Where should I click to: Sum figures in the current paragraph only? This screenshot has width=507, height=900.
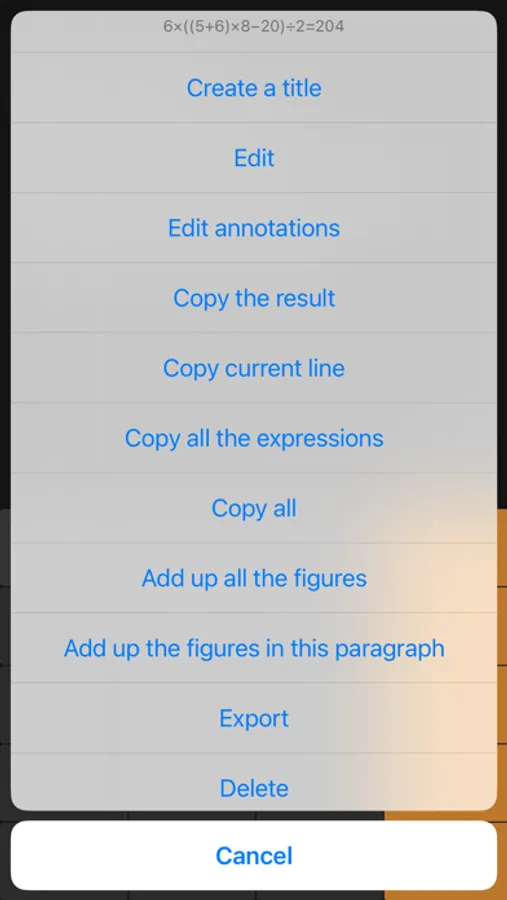pos(254,648)
